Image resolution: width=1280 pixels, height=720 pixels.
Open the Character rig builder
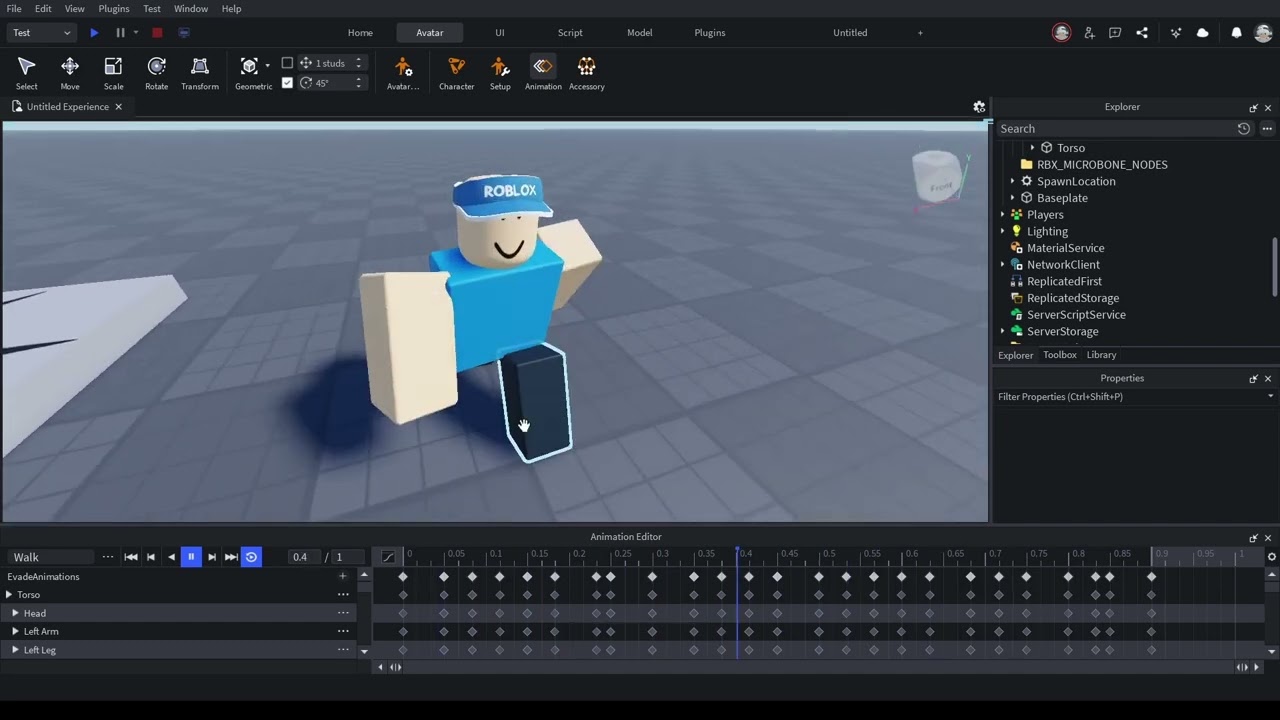click(456, 73)
